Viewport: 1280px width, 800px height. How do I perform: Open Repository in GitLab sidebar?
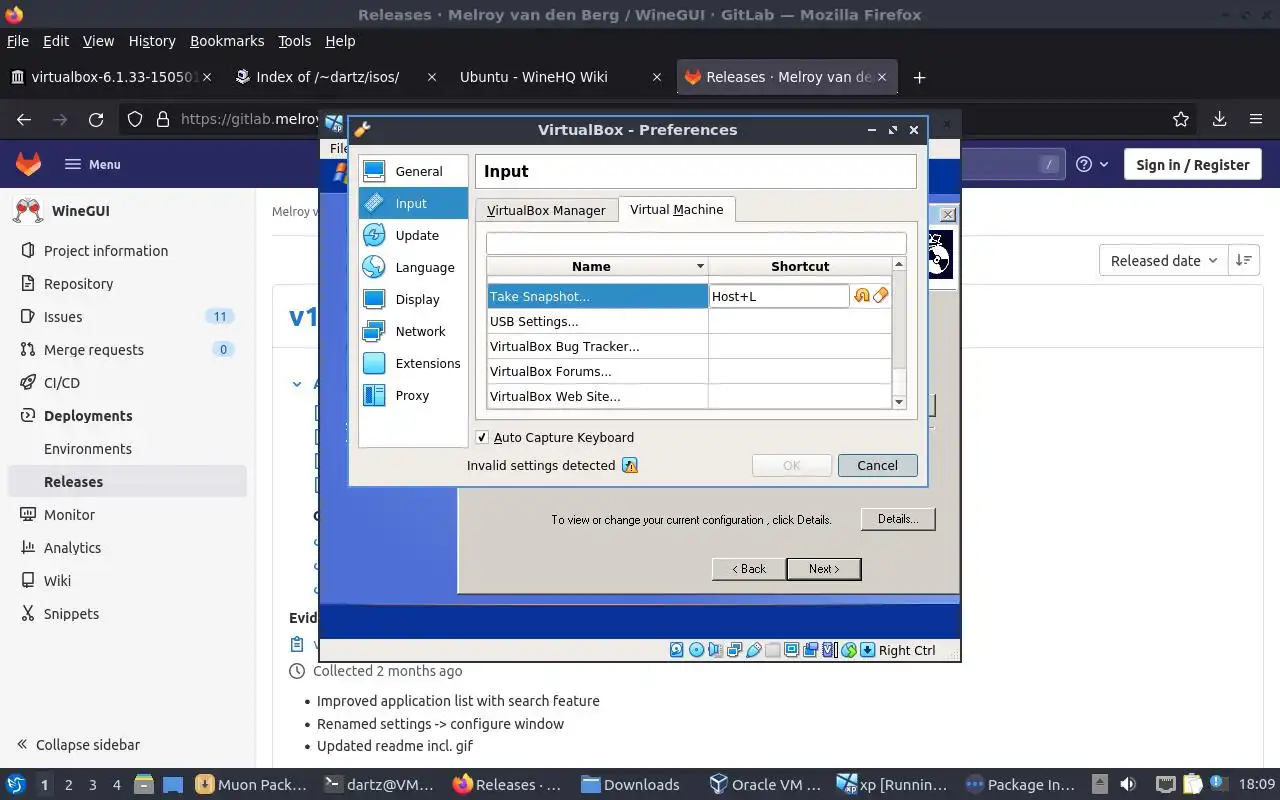(x=127, y=283)
